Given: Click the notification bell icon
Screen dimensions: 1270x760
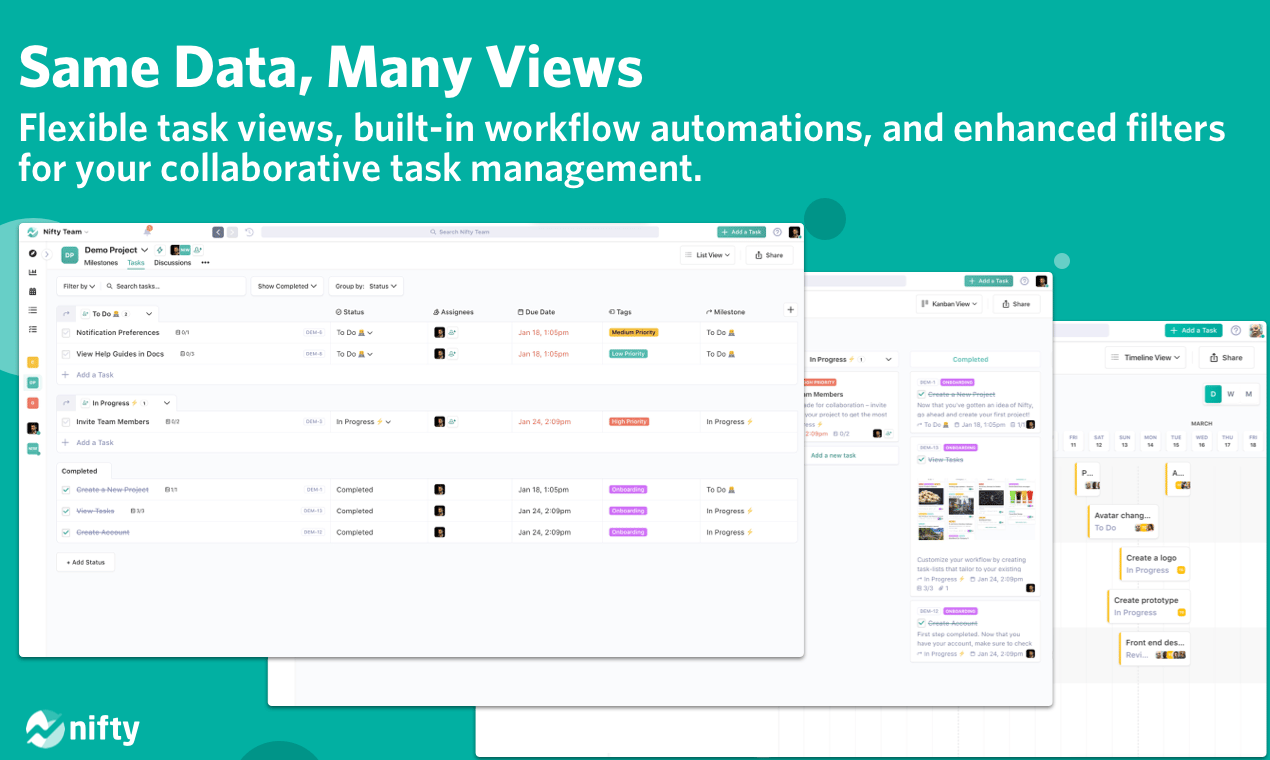Looking at the screenshot, I should coord(148,231).
